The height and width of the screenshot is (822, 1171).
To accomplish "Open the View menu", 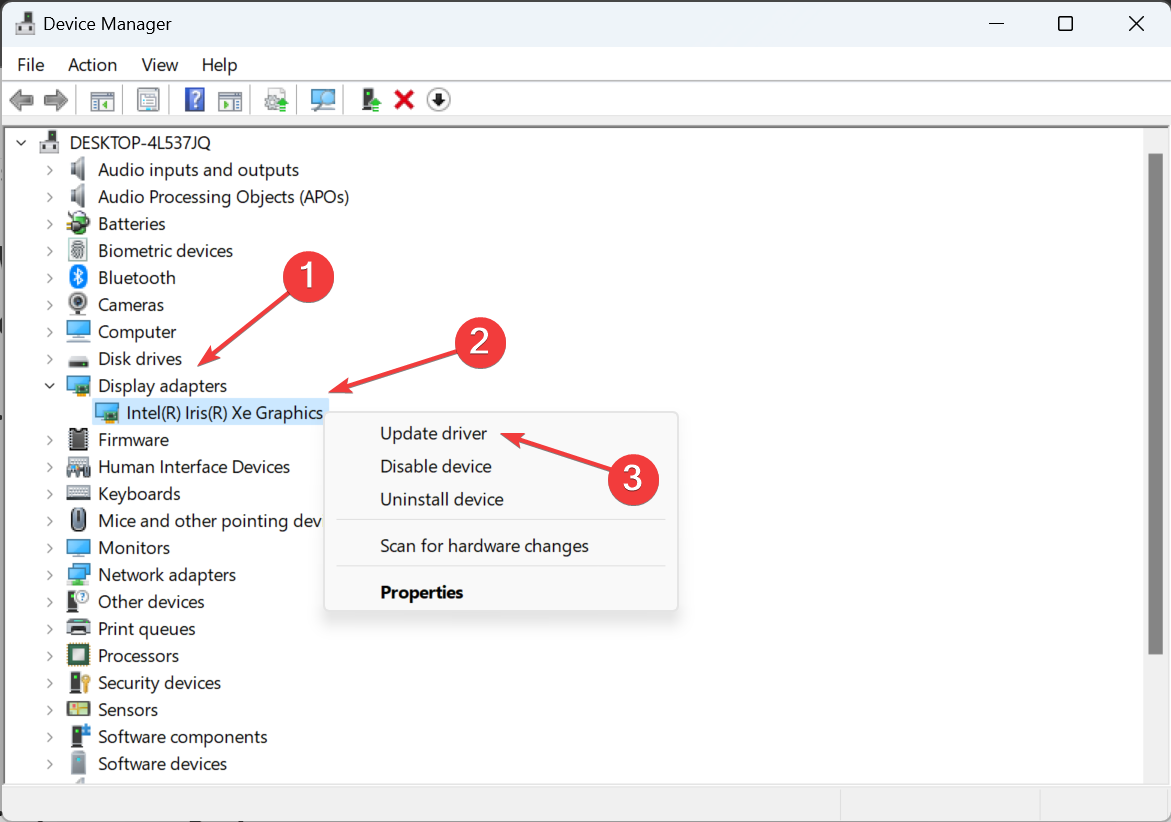I will (160, 65).
